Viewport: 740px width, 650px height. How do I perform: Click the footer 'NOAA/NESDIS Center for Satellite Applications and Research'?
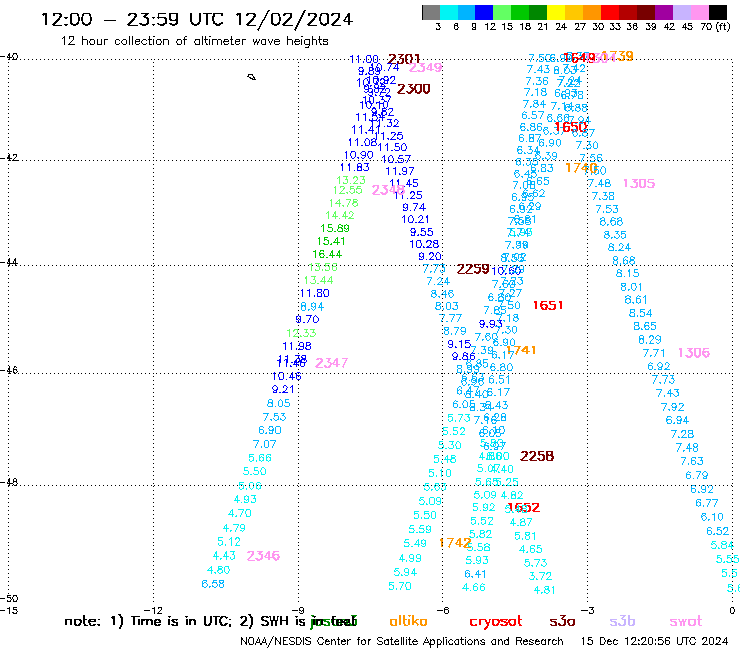click(402, 641)
